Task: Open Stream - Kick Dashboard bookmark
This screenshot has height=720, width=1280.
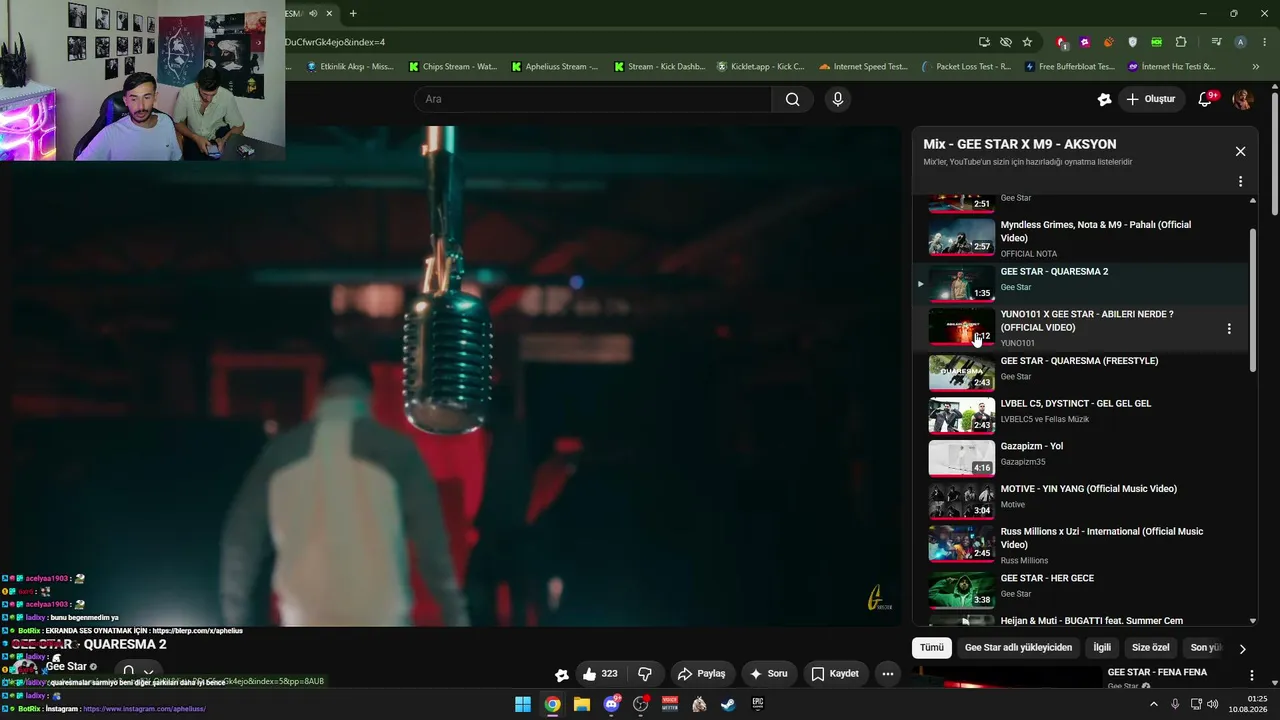Action: (659, 67)
